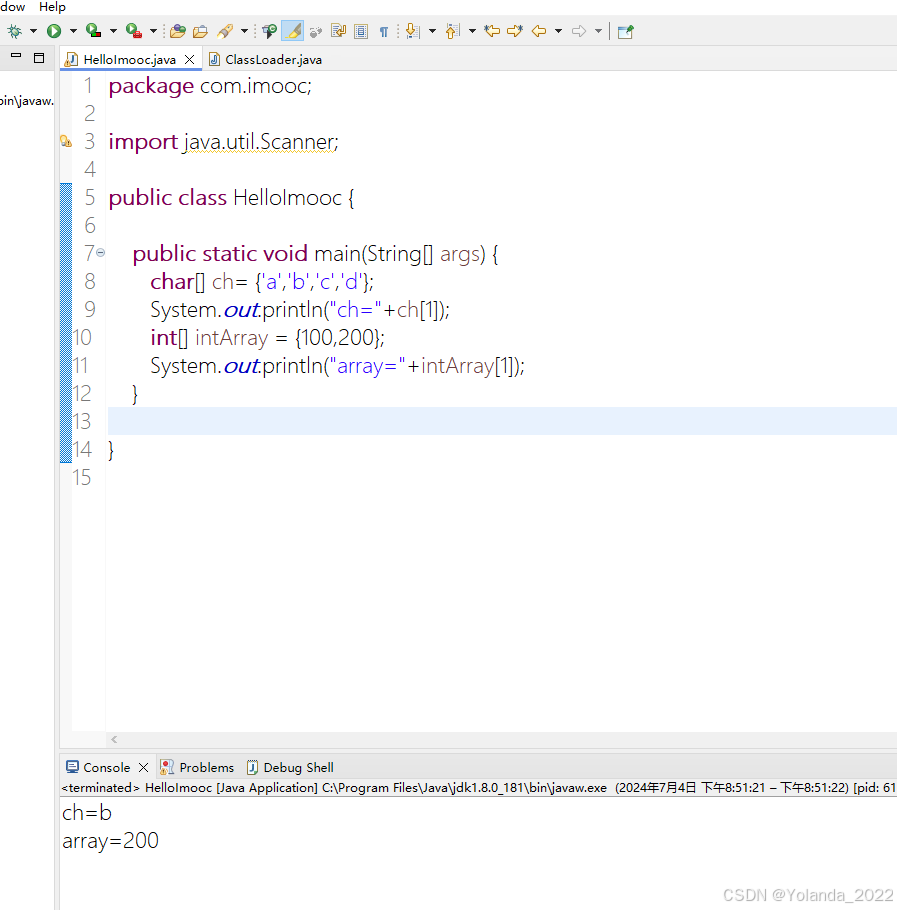The image size is (897, 910).
Task: Click the Coverage launch icon
Action: click(x=93, y=31)
